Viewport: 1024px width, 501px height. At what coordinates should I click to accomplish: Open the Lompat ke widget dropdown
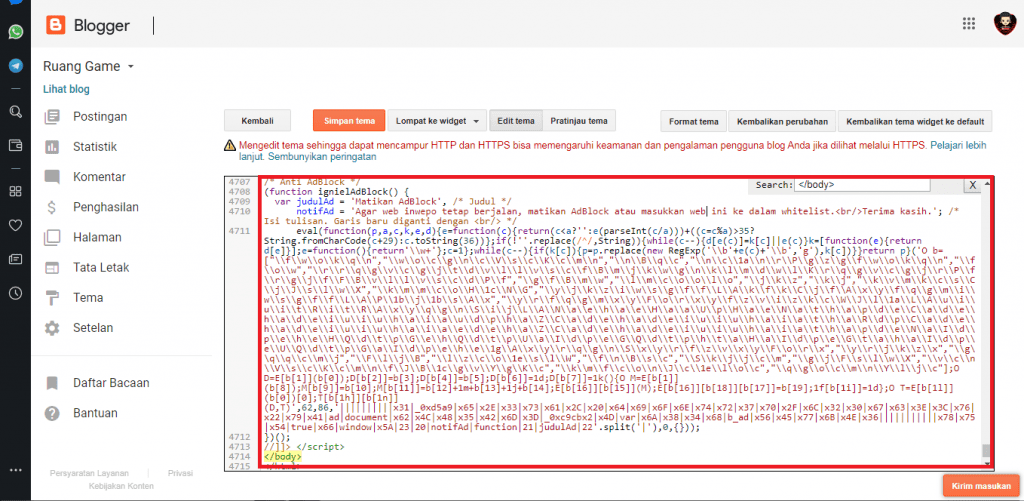click(437, 121)
